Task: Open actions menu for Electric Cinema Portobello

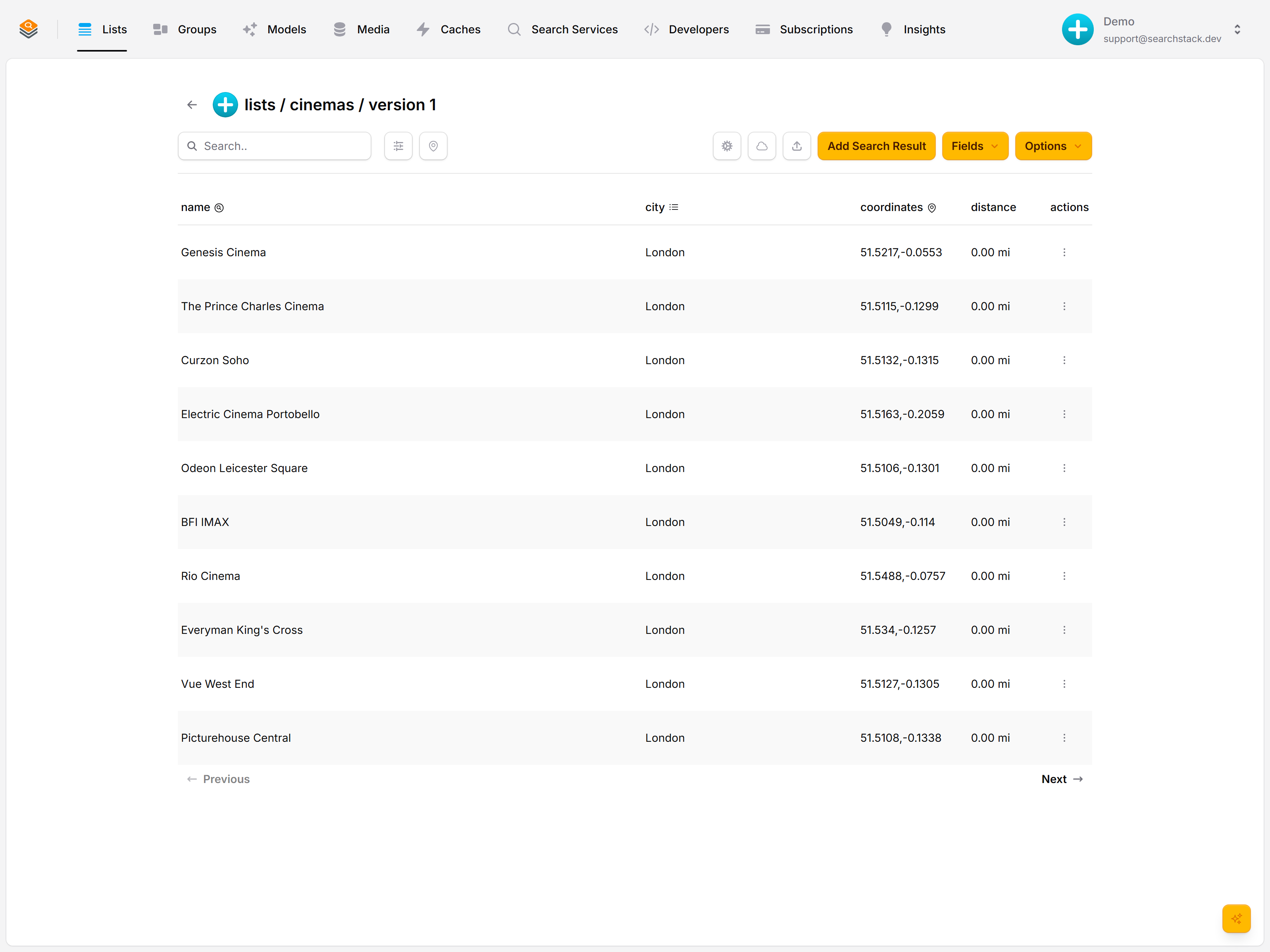Action: point(1064,414)
